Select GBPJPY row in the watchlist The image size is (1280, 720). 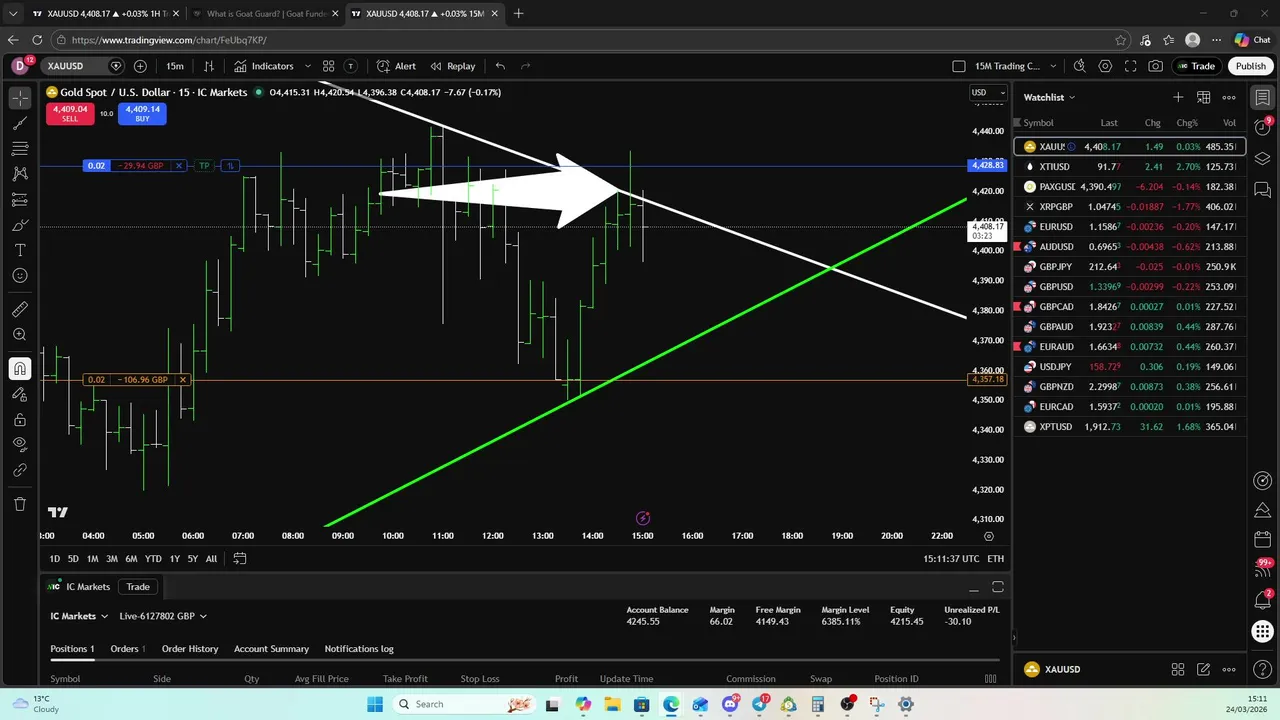(x=1130, y=267)
